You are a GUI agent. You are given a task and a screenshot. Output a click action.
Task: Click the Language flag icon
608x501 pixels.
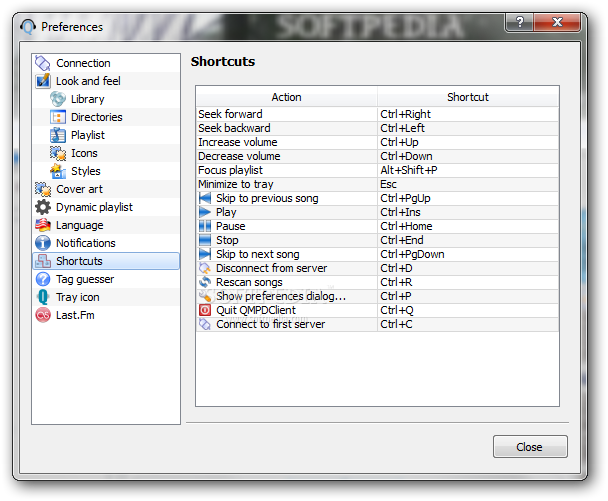43,225
